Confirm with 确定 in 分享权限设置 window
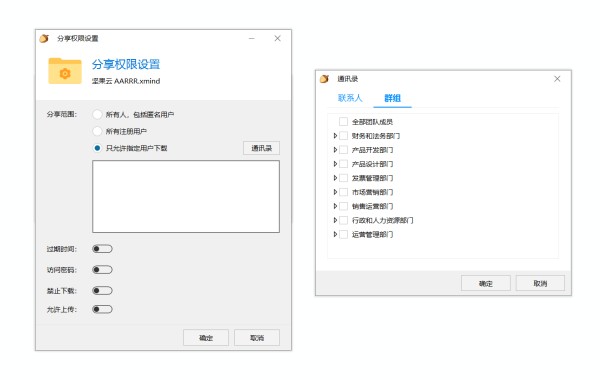Image resolution: width=600 pixels, height=380 pixels. pos(206,338)
